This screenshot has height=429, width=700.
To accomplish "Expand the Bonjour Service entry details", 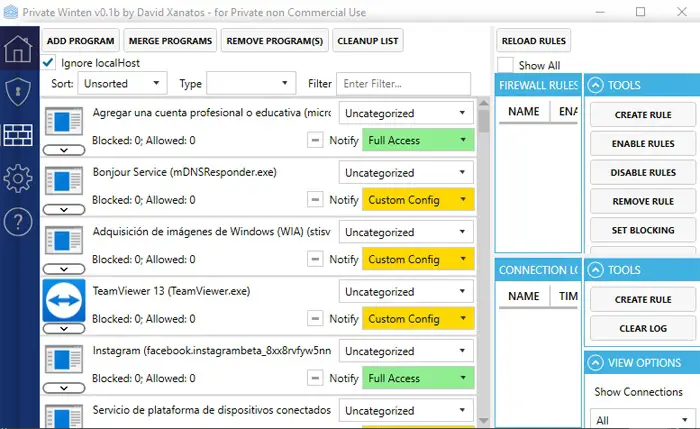I will point(64,211).
